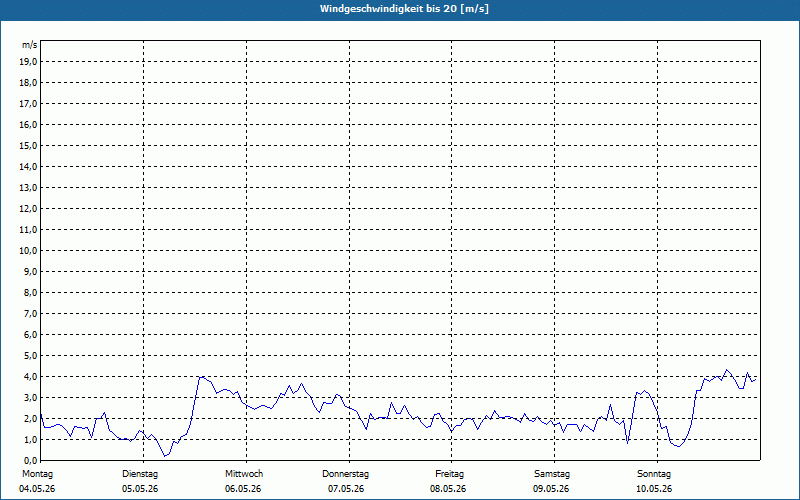800x500 pixels.
Task: Click the 'Dienstag' day label
Action: (140, 474)
